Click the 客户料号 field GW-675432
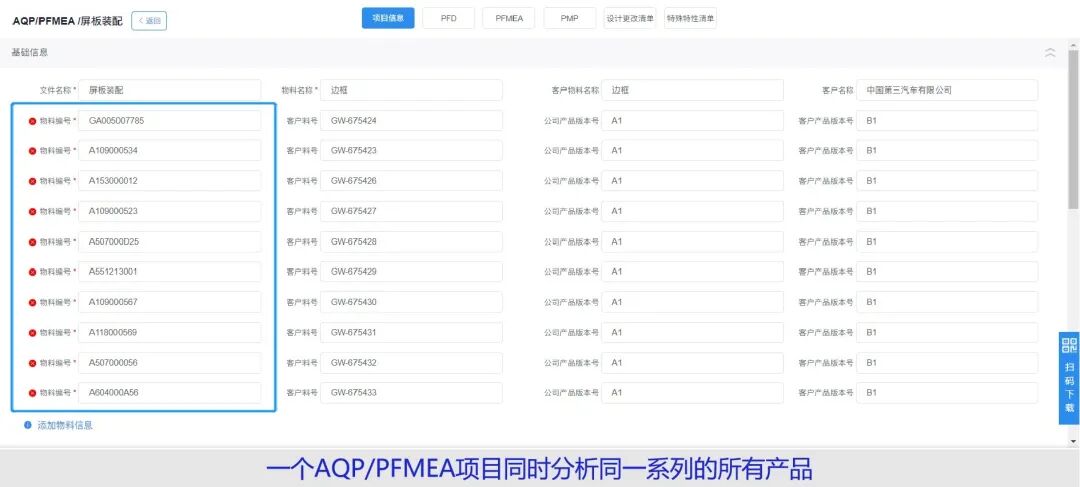 411,362
